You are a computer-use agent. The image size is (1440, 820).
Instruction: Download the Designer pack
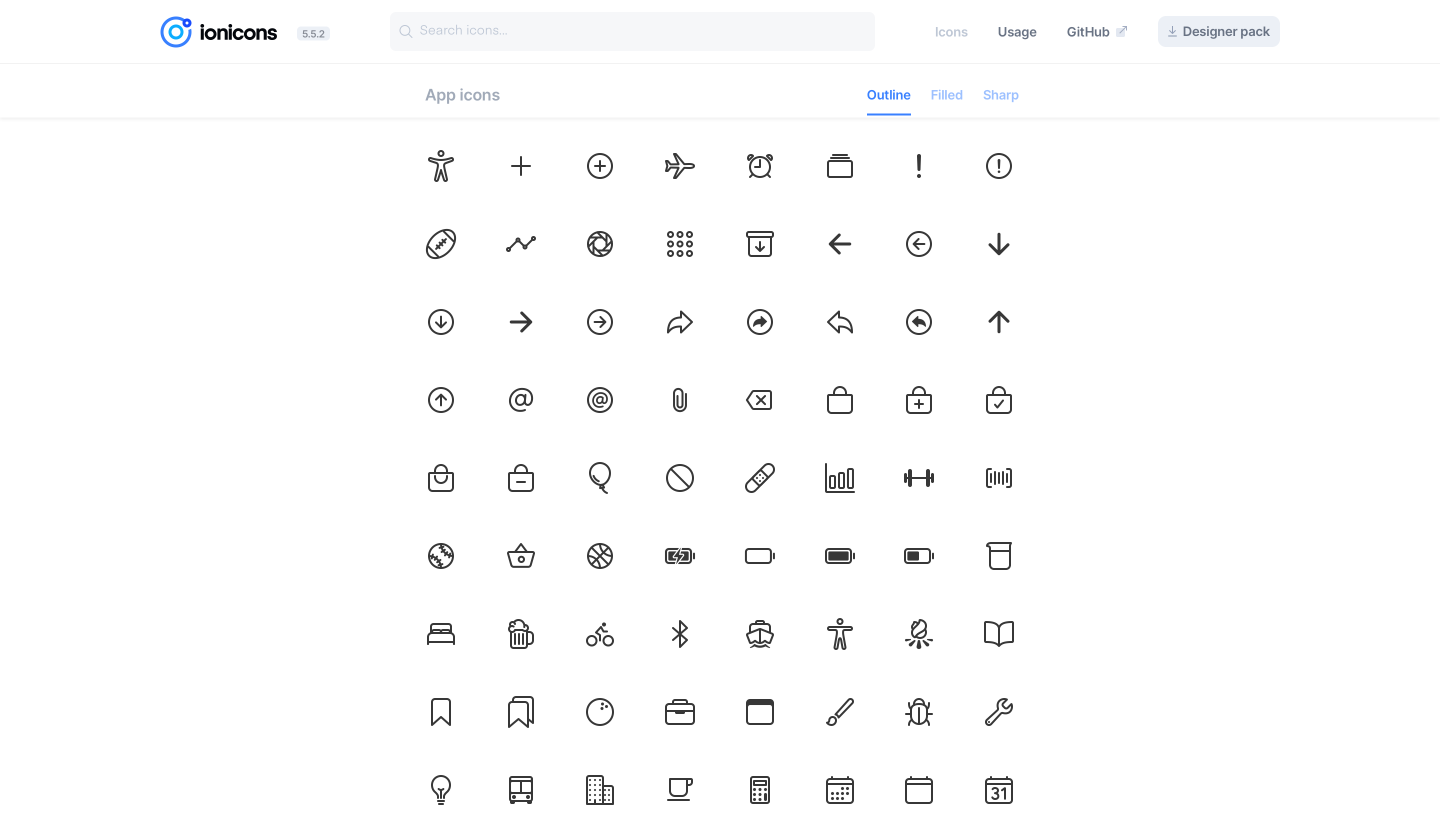1219,32
